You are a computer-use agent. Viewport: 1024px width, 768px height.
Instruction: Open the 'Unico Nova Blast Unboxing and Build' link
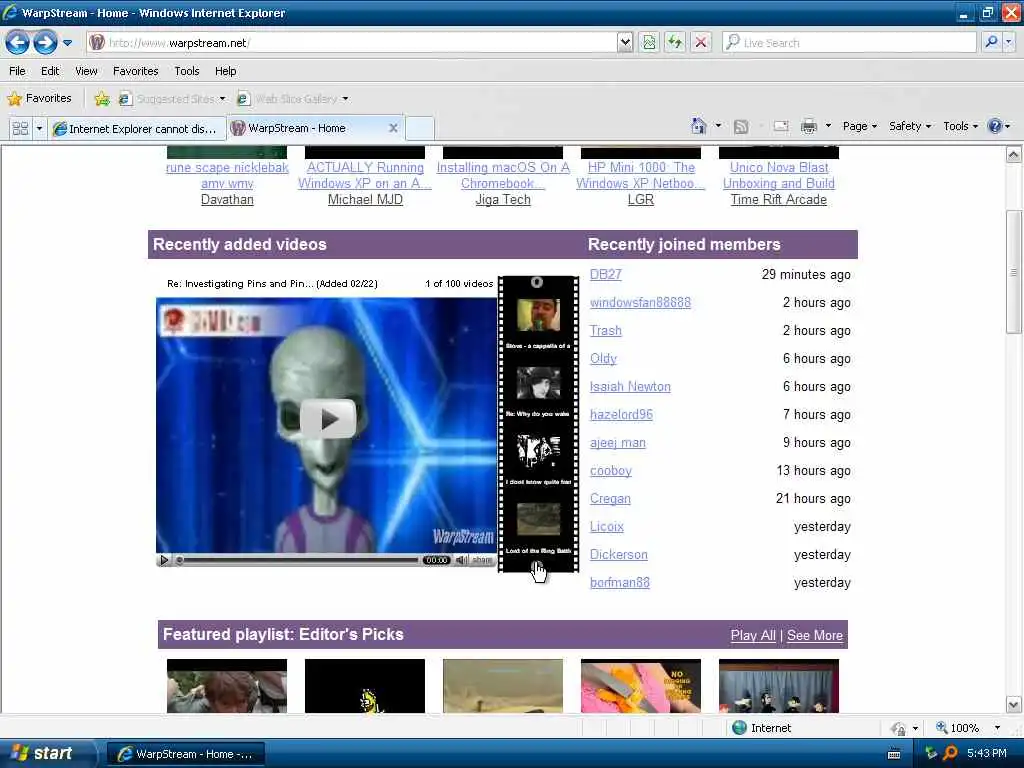click(x=778, y=176)
